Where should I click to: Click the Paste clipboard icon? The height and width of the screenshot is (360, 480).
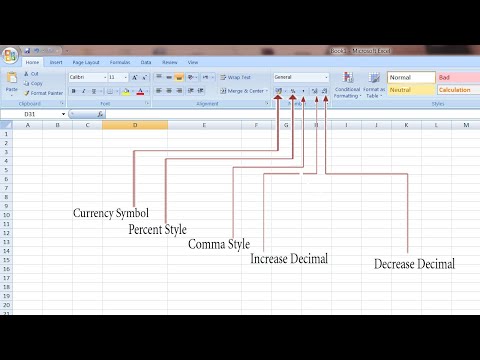click(12, 77)
